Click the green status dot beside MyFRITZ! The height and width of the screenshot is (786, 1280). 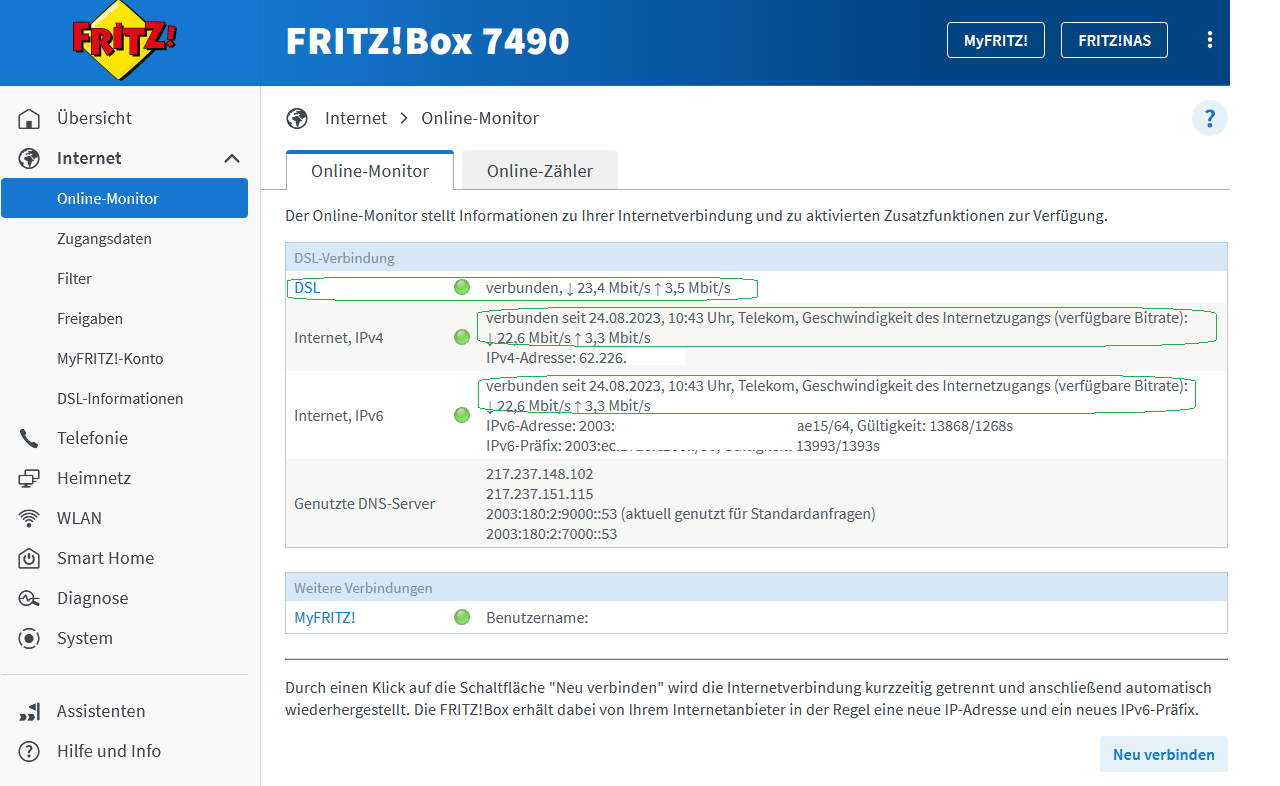coord(462,617)
